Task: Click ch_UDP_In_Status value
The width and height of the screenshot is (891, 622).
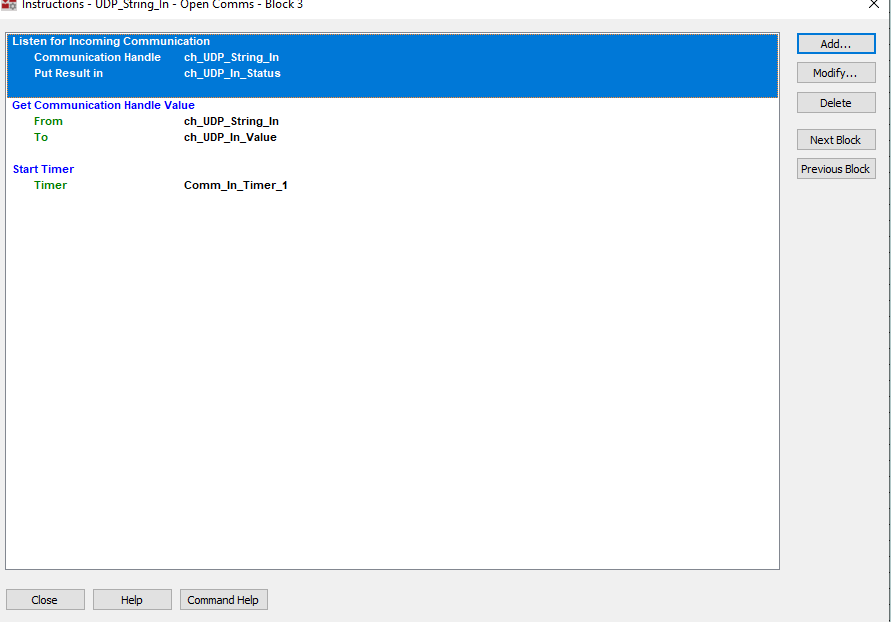Action: click(x=232, y=73)
